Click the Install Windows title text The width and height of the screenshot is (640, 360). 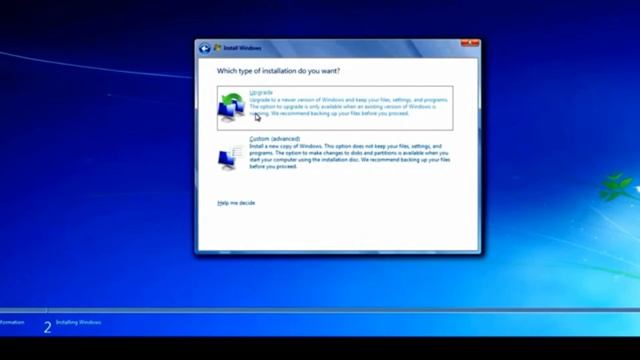pos(242,48)
